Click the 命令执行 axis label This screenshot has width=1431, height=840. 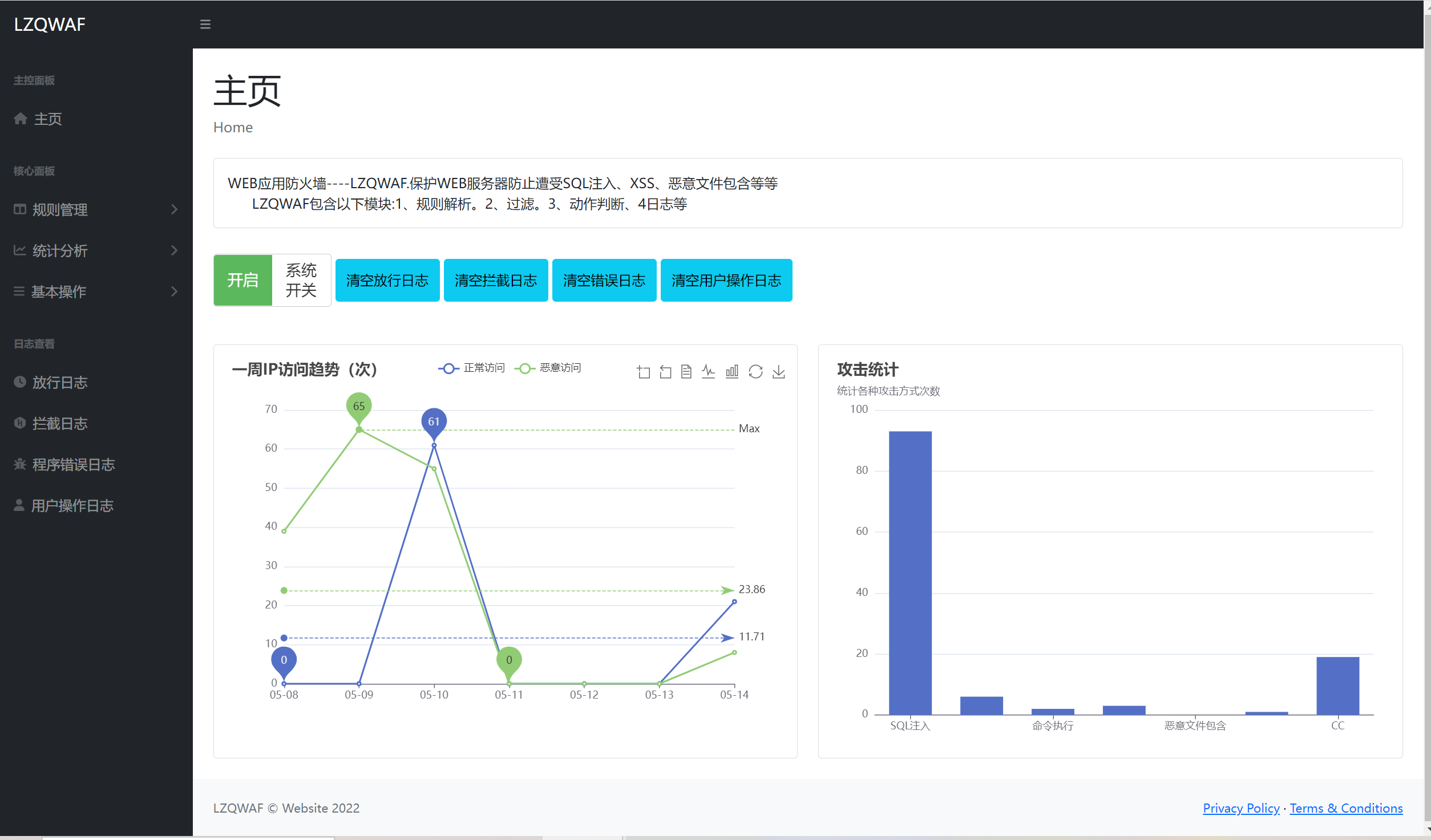[x=1053, y=725]
